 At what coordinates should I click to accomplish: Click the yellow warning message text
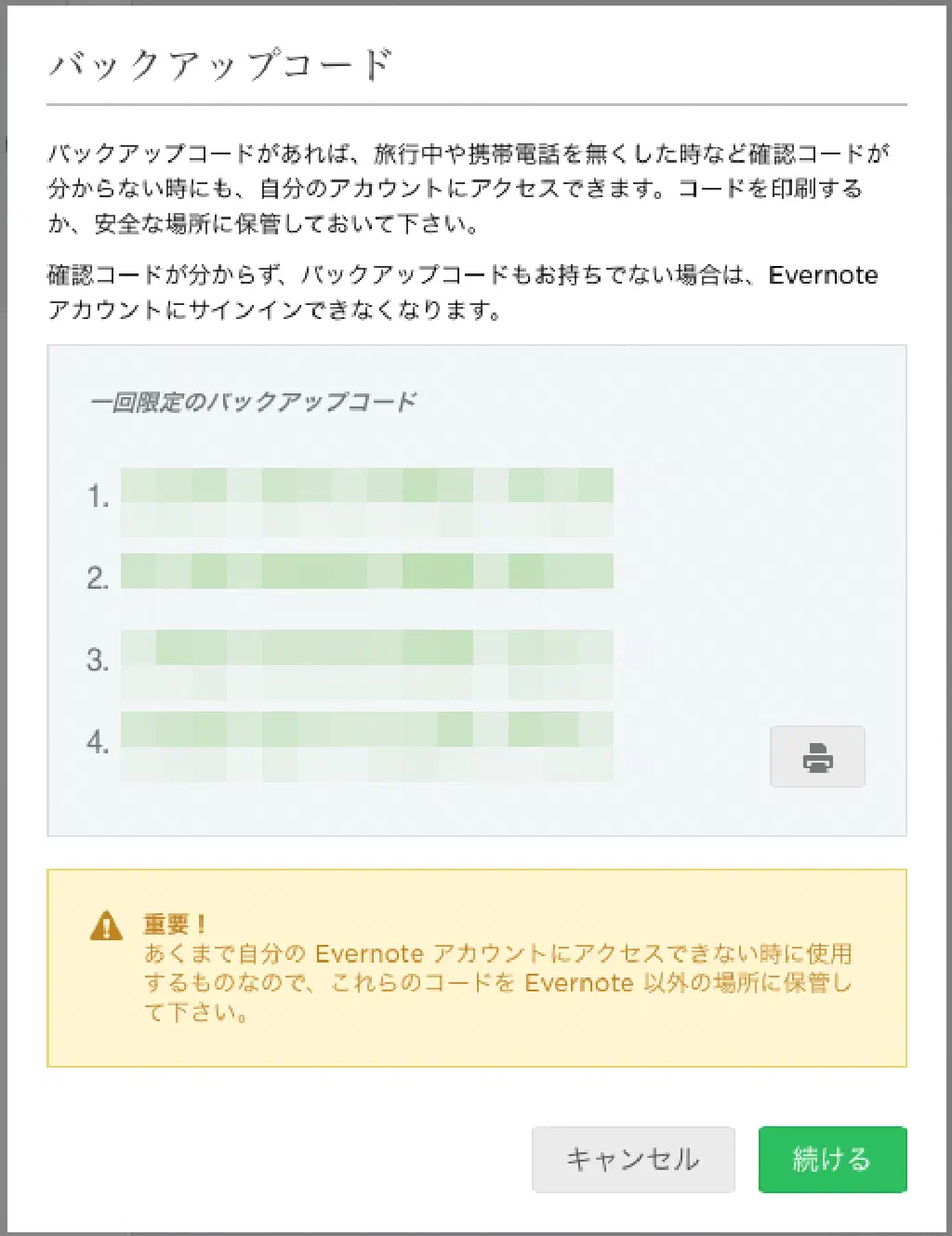pos(497,982)
